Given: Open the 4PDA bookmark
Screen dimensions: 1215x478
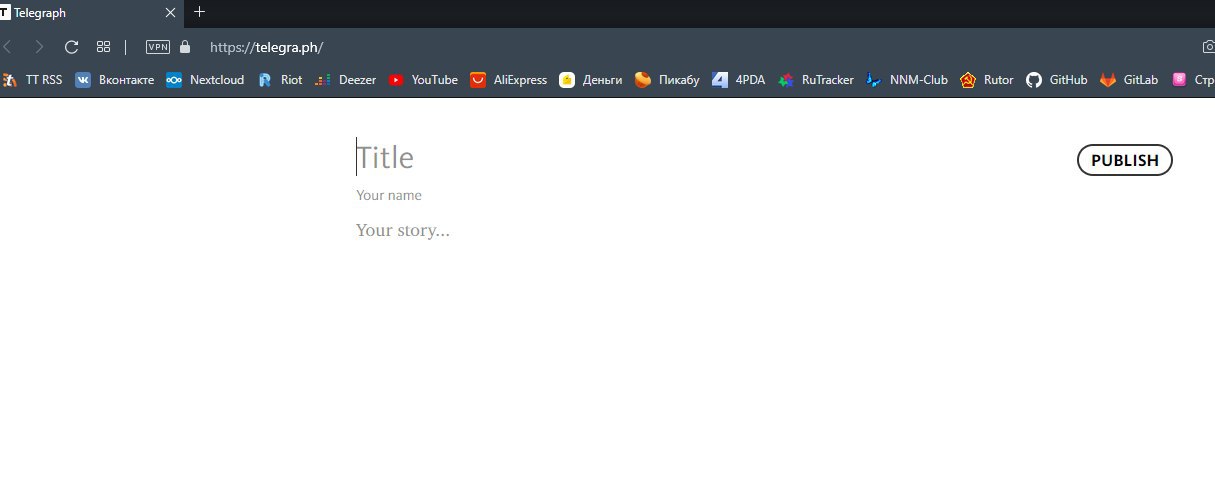Looking at the screenshot, I should pos(739,80).
